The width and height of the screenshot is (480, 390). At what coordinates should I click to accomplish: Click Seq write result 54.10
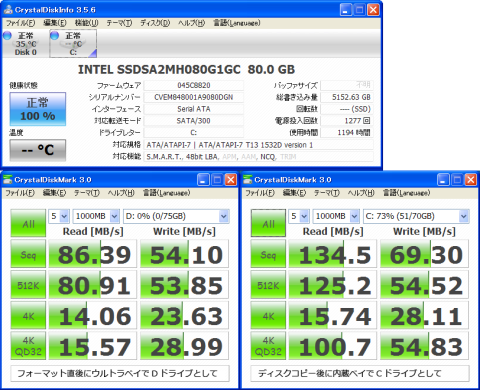point(184,254)
